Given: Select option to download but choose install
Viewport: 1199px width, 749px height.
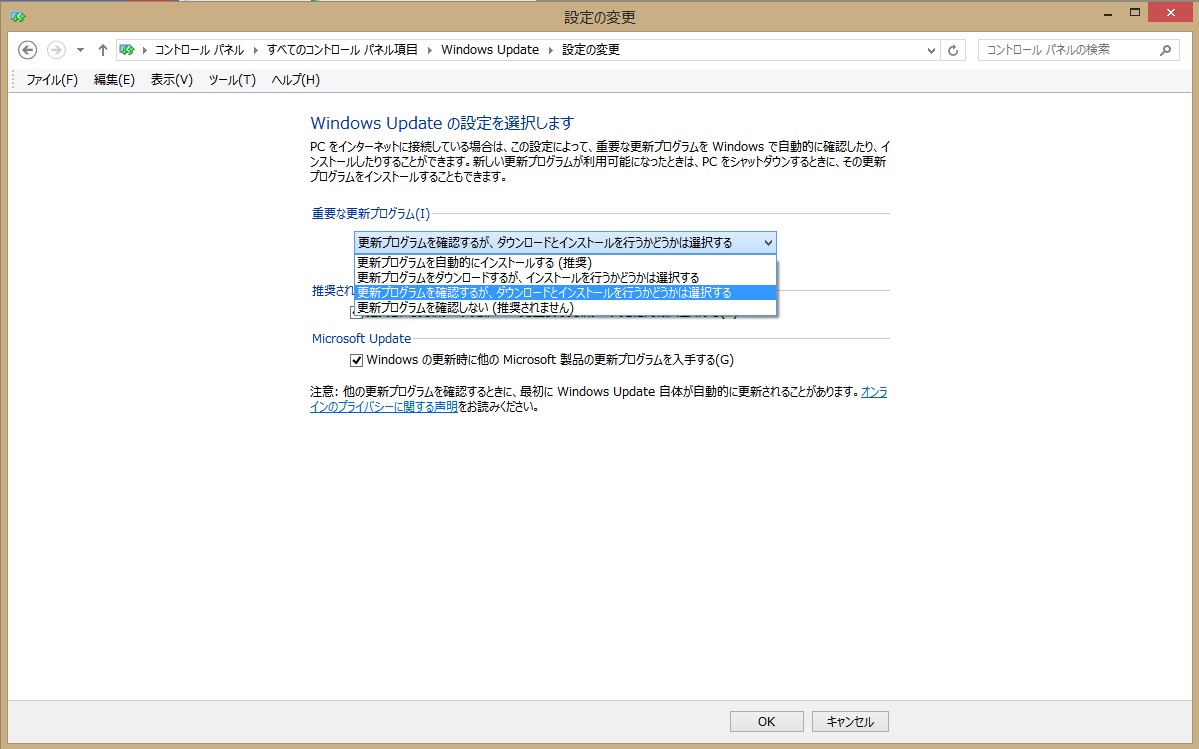Looking at the screenshot, I should (565, 277).
